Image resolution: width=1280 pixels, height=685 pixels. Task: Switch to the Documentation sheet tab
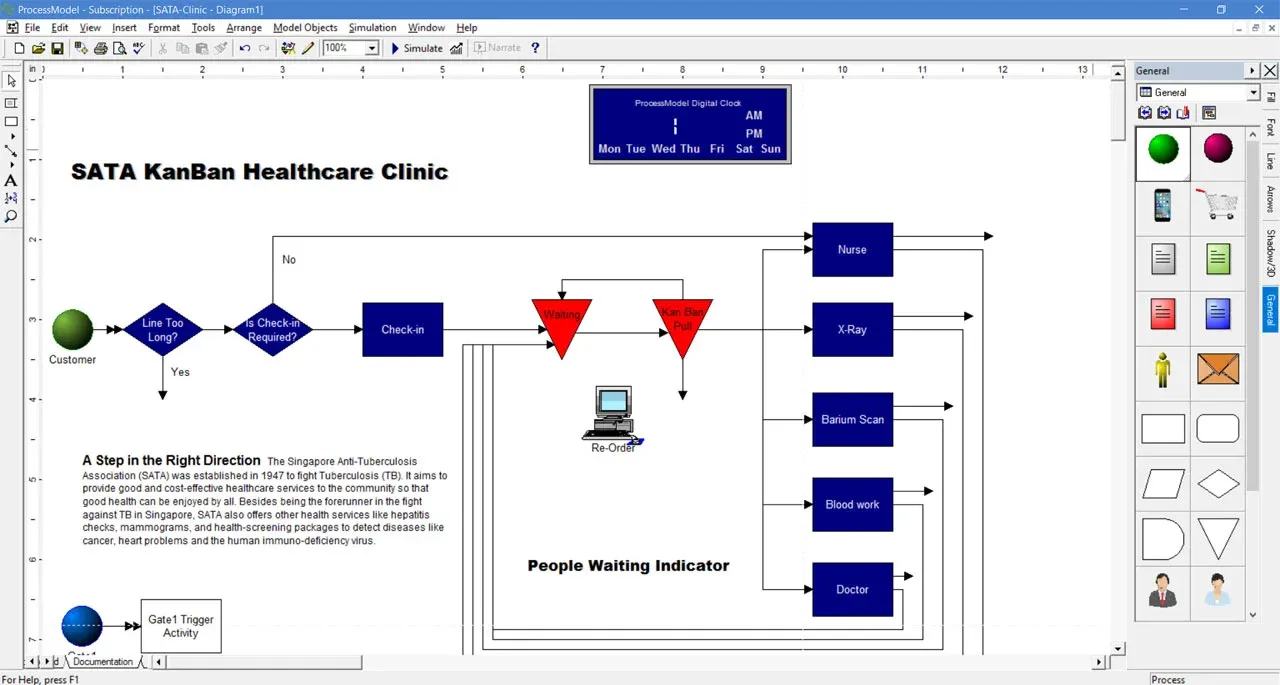[x=103, y=662]
